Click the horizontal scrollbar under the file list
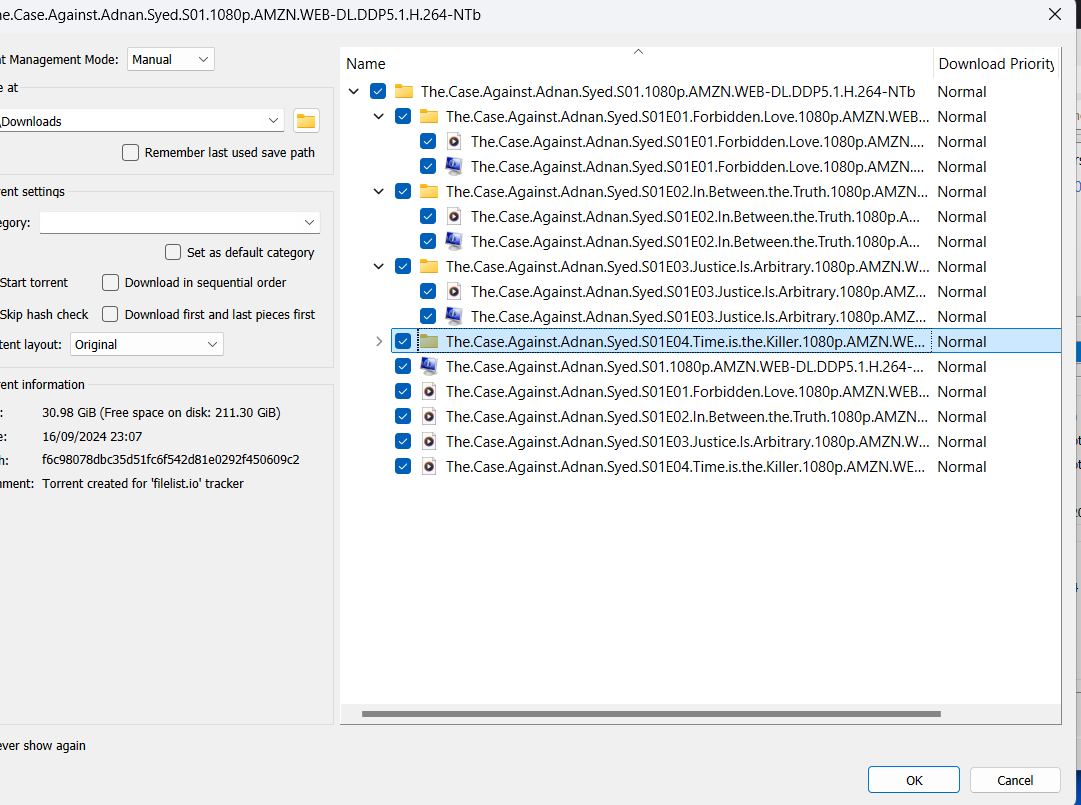The width and height of the screenshot is (1081, 805). tap(650, 714)
